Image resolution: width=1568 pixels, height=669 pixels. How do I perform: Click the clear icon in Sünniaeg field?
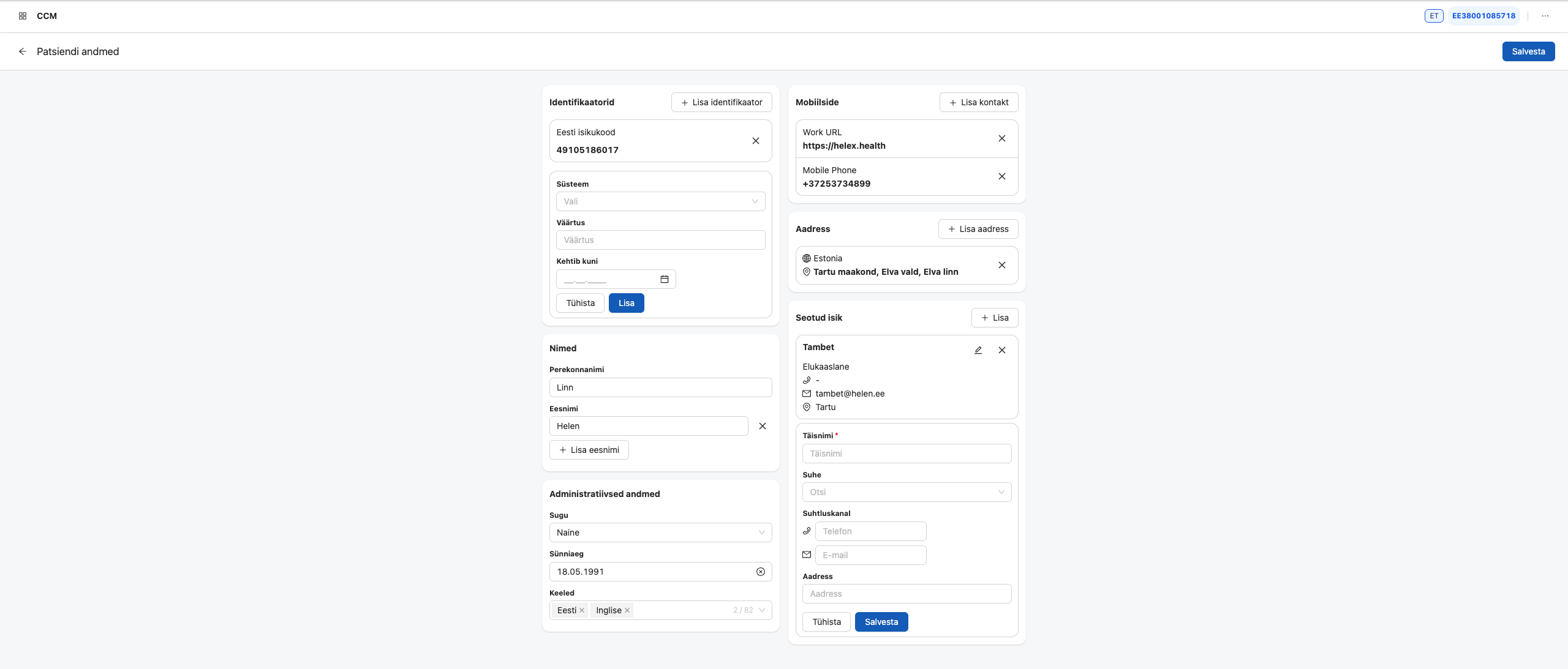(x=760, y=572)
